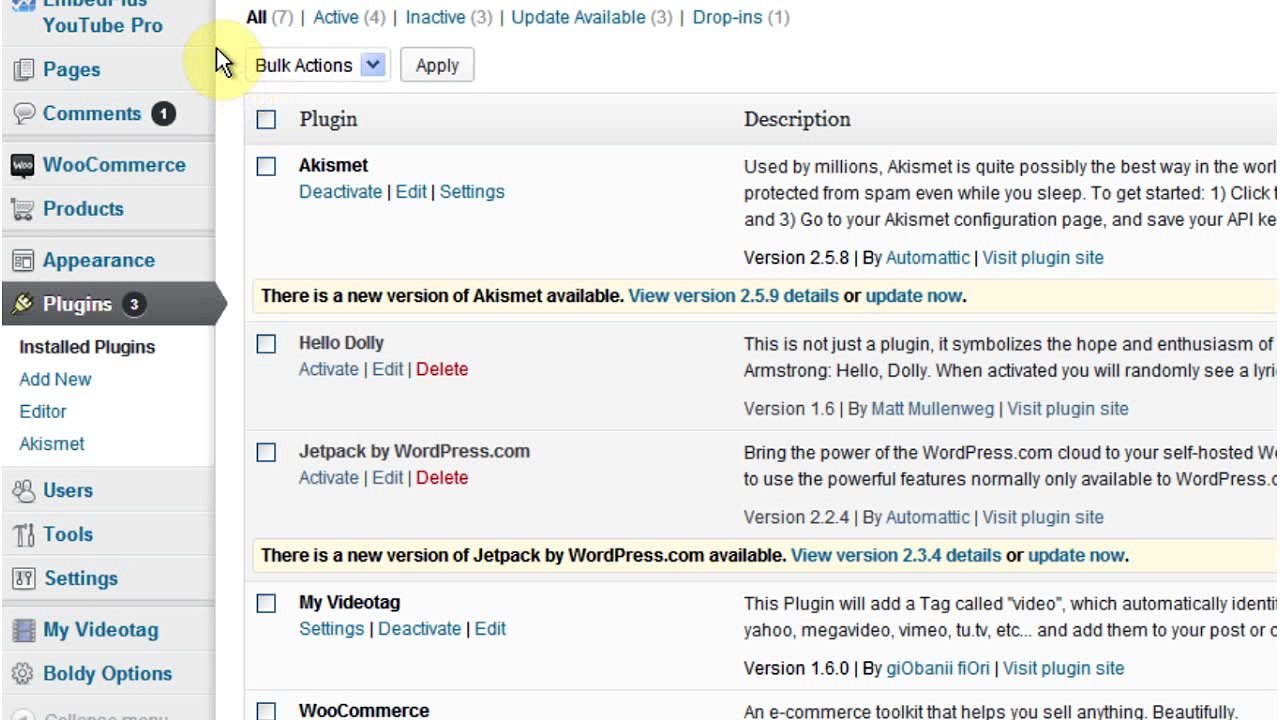Click the WooCommerce plugin name
1280x720 pixels.
point(364,711)
